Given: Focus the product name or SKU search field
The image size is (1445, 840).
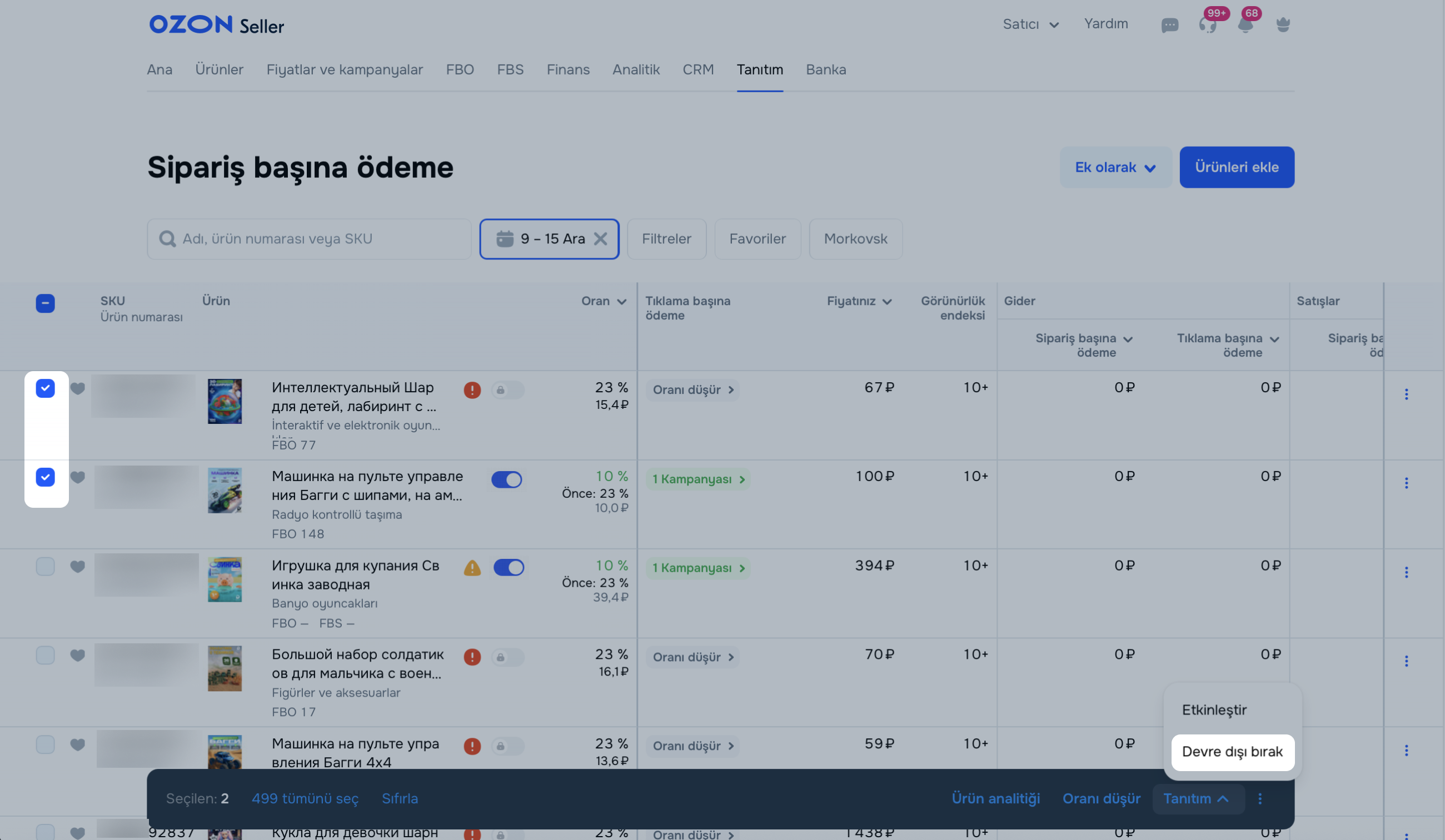Looking at the screenshot, I should pos(310,238).
